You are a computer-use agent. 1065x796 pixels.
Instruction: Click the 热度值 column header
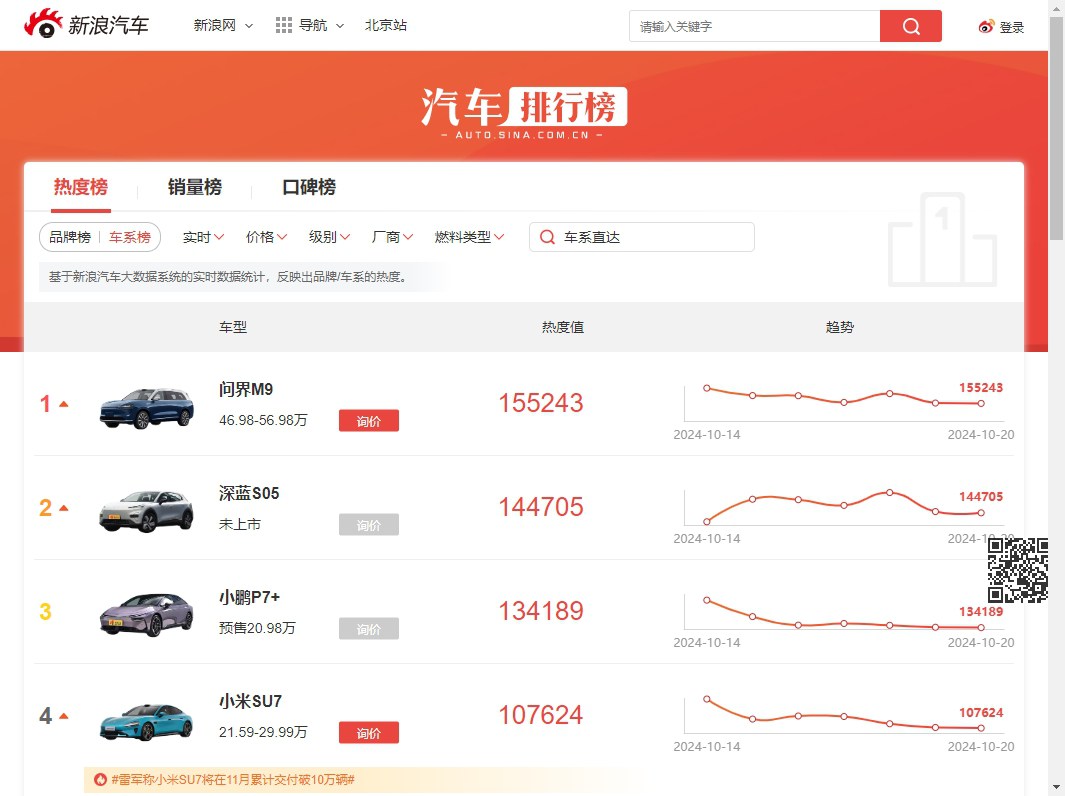(x=562, y=327)
